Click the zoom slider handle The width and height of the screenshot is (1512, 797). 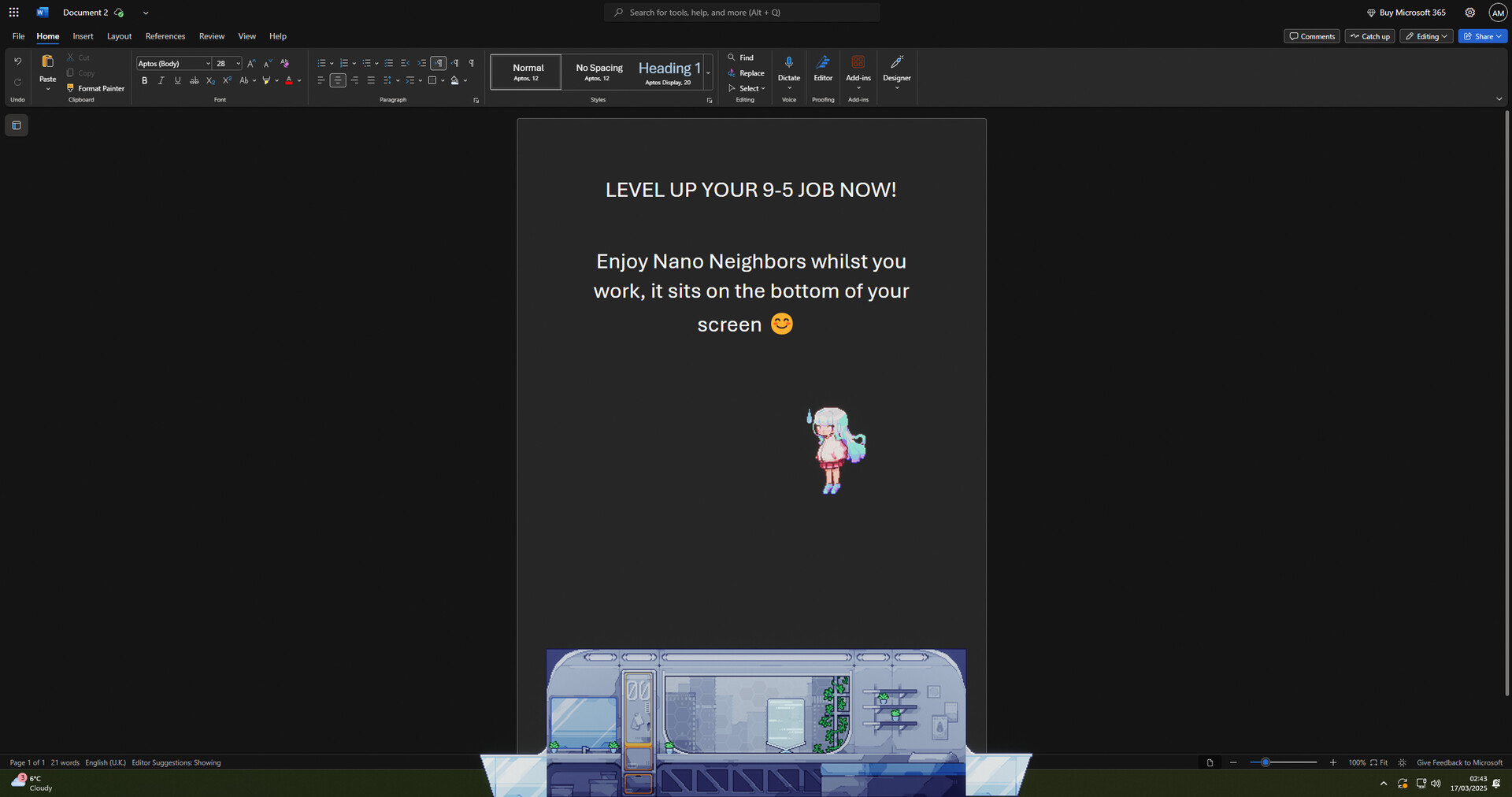point(1266,762)
